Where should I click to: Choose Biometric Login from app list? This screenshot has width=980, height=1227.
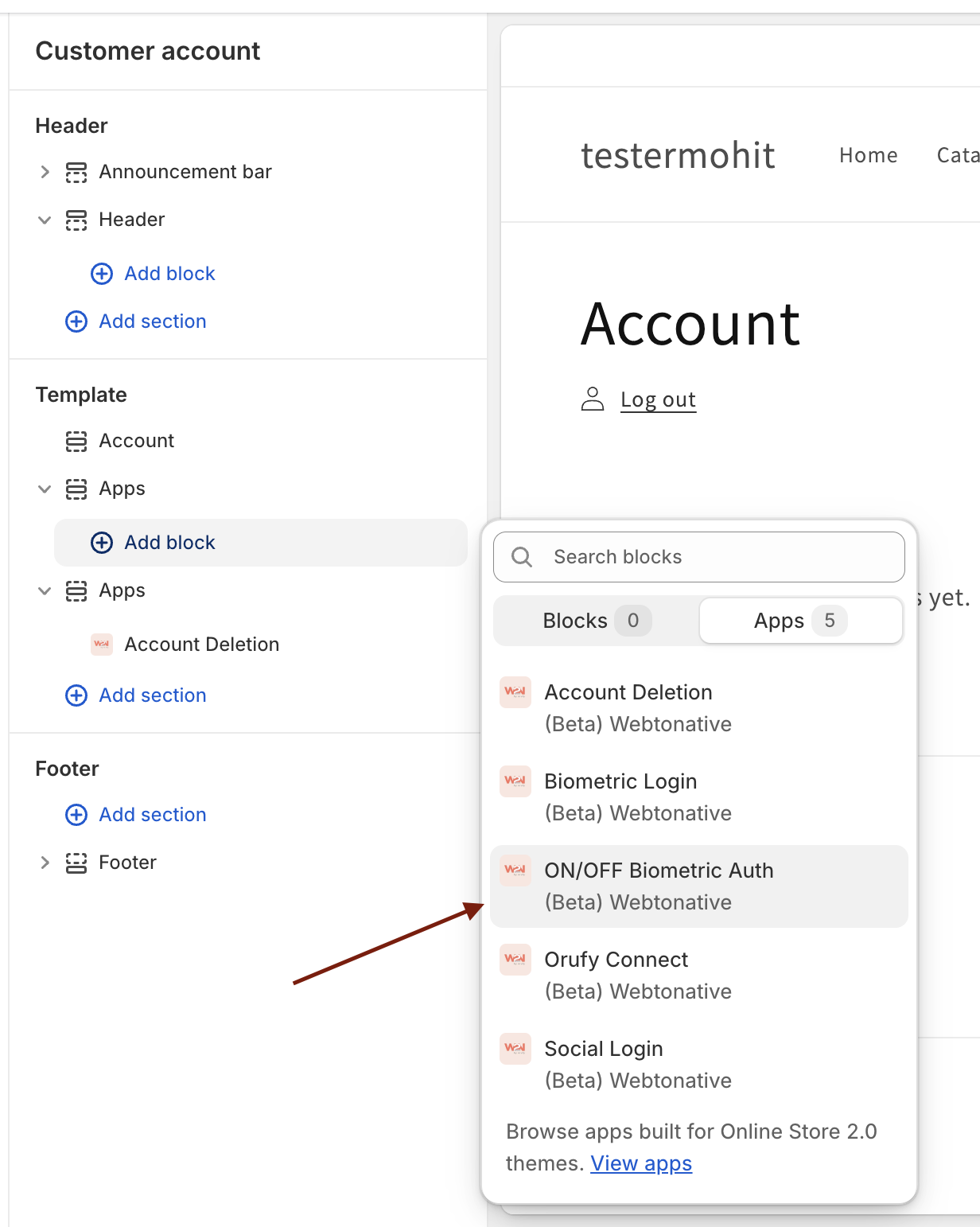point(699,797)
